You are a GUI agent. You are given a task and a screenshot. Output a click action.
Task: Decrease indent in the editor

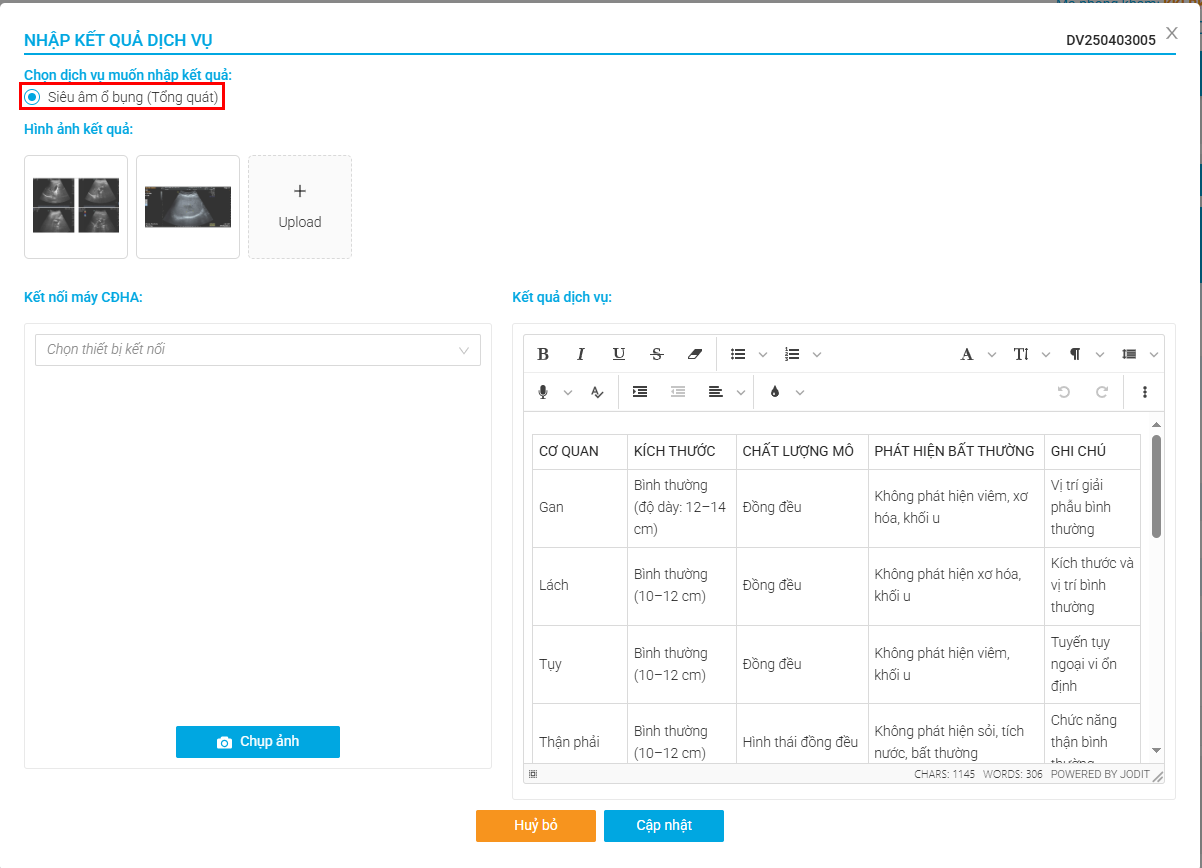[678, 392]
